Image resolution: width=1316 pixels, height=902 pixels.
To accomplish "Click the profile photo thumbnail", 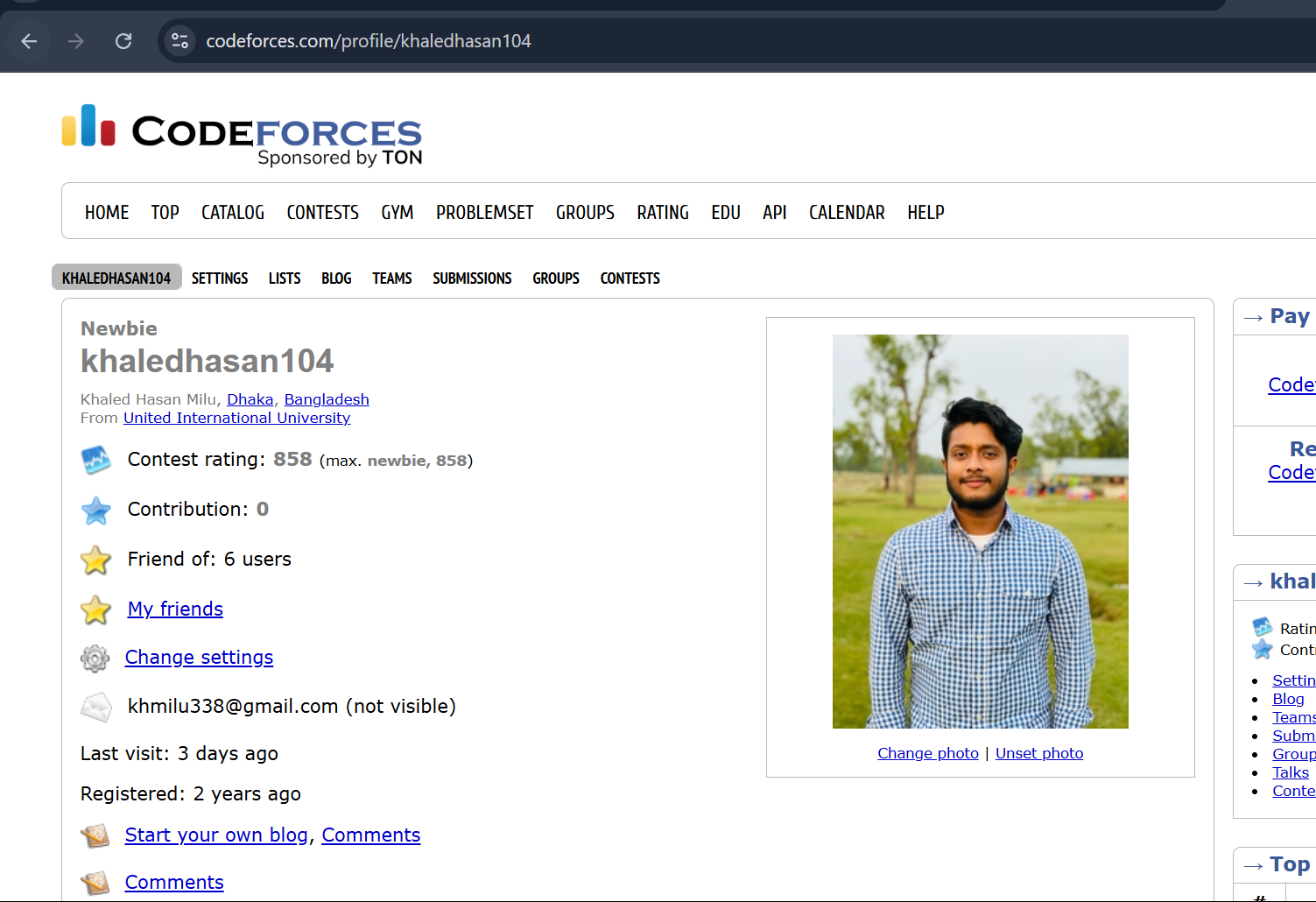I will [980, 531].
